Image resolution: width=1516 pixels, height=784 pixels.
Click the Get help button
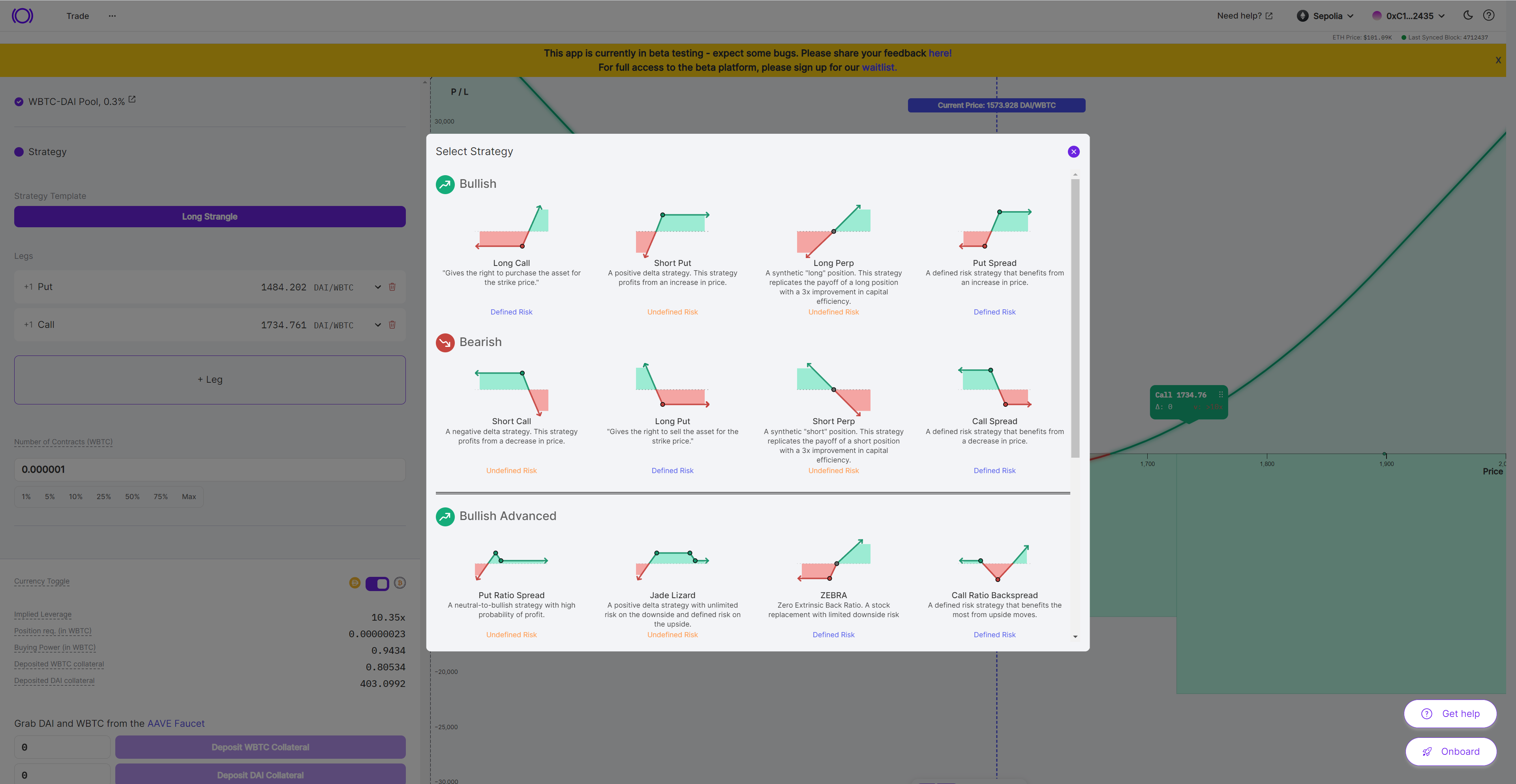point(1450,713)
